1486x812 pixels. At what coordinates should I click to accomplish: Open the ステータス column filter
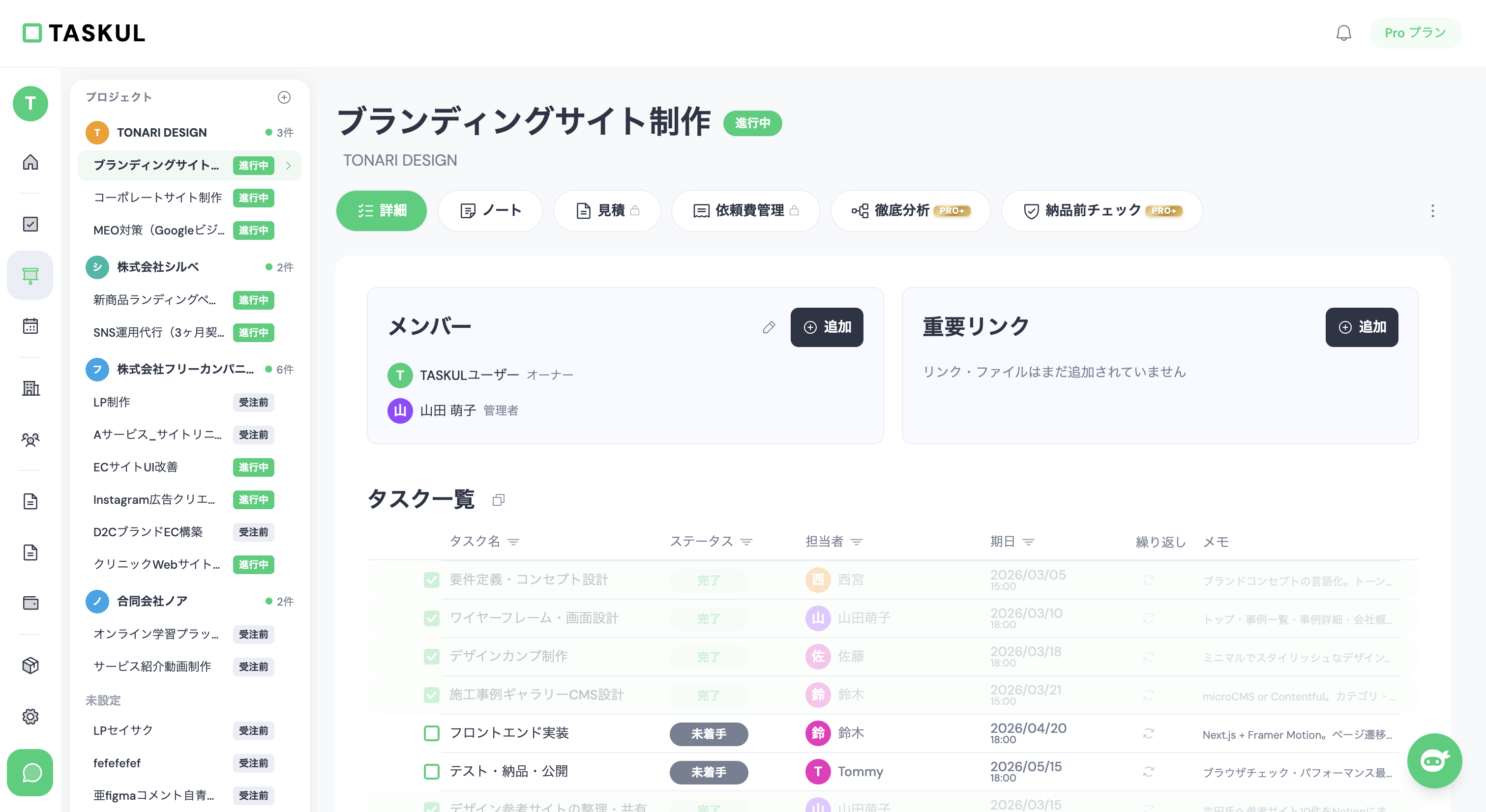tap(747, 542)
